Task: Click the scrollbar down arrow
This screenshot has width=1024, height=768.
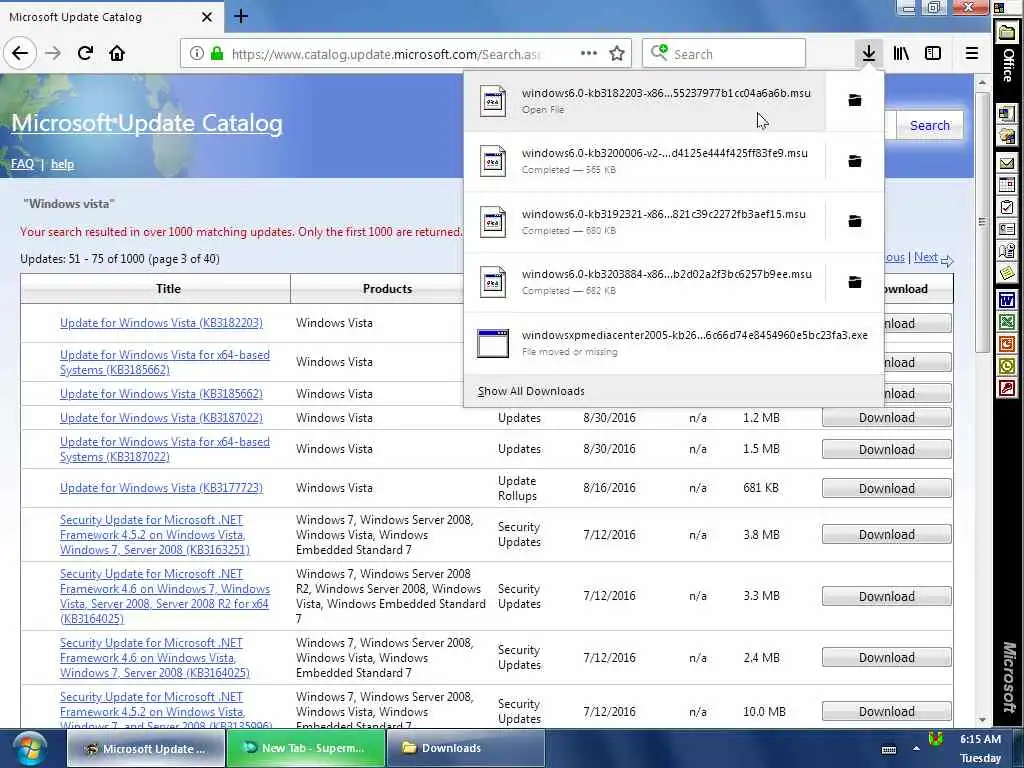Action: click(982, 720)
